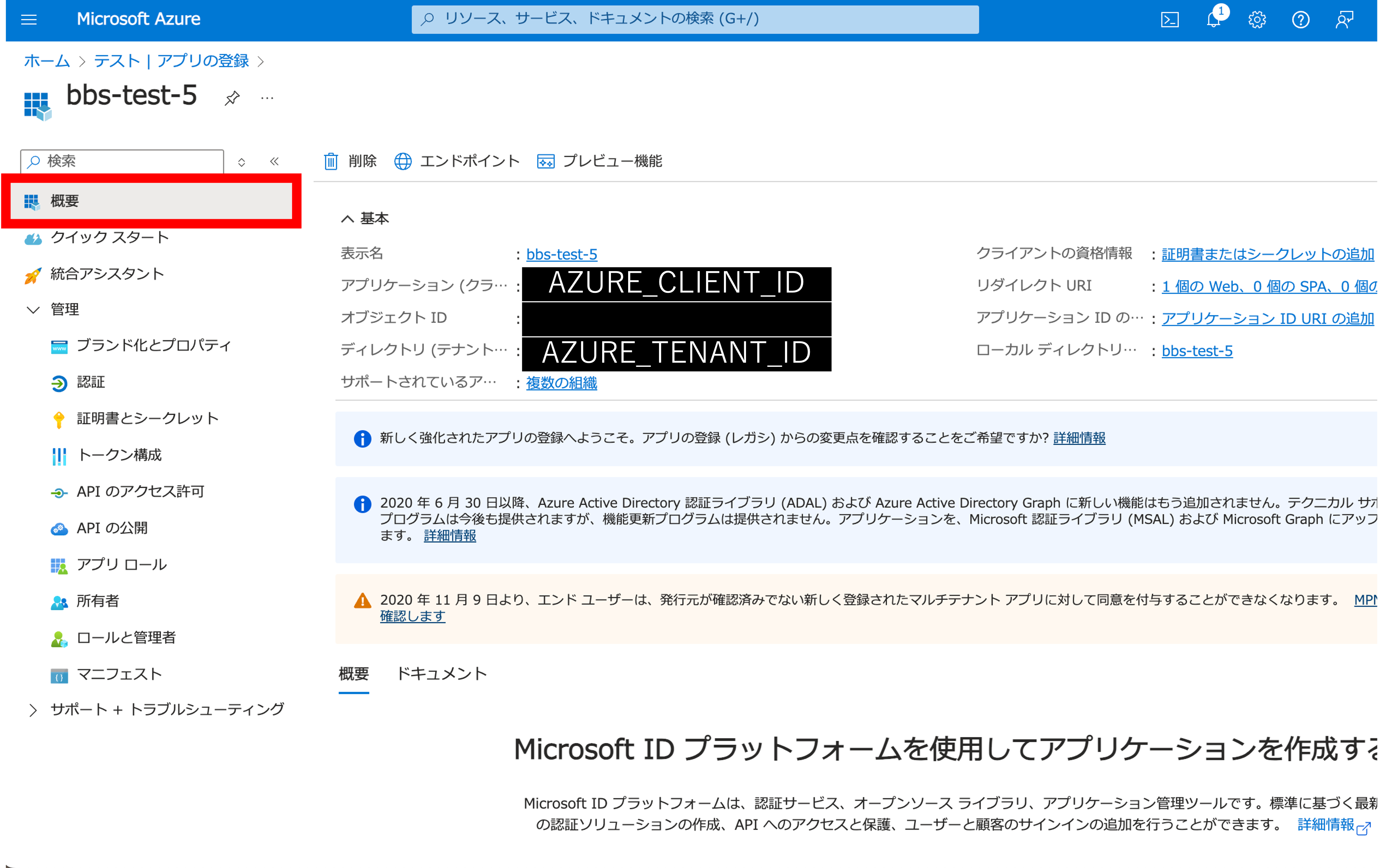
Task: Click the 複数の組織 link
Action: click(x=561, y=383)
